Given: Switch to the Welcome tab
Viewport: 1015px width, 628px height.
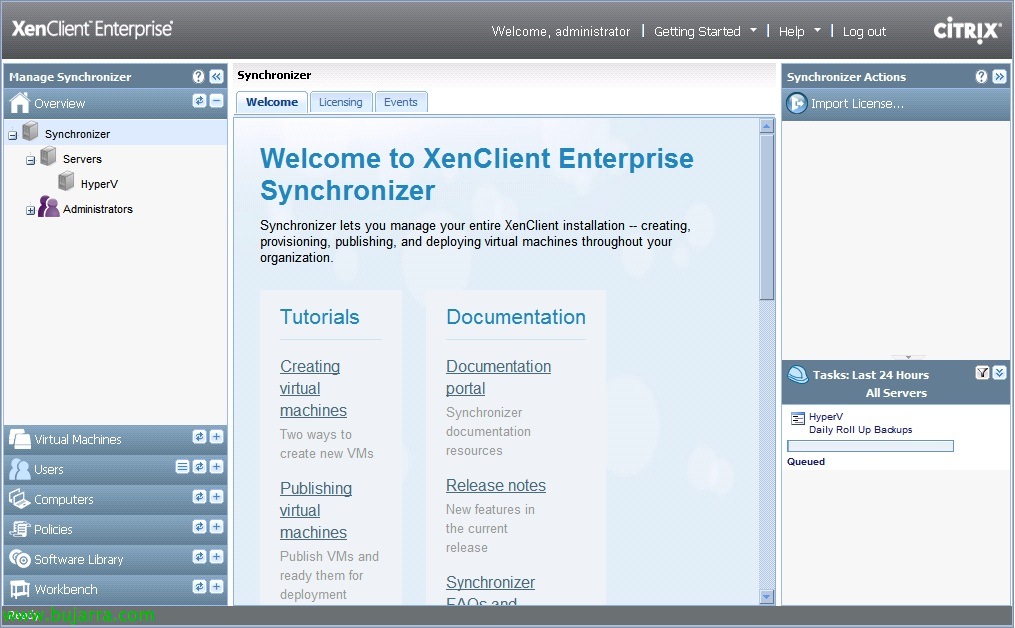Looking at the screenshot, I should pyautogui.click(x=272, y=102).
